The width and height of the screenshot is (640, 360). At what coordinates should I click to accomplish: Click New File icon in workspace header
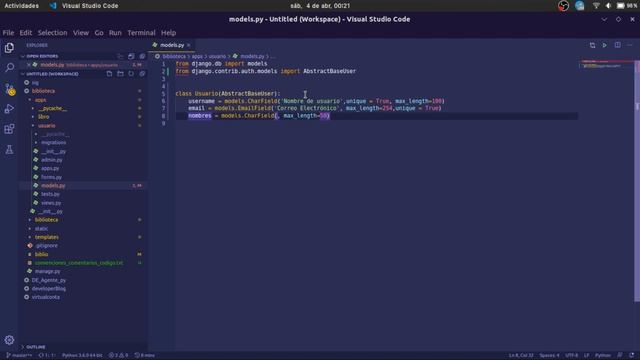pyautogui.click(x=109, y=74)
